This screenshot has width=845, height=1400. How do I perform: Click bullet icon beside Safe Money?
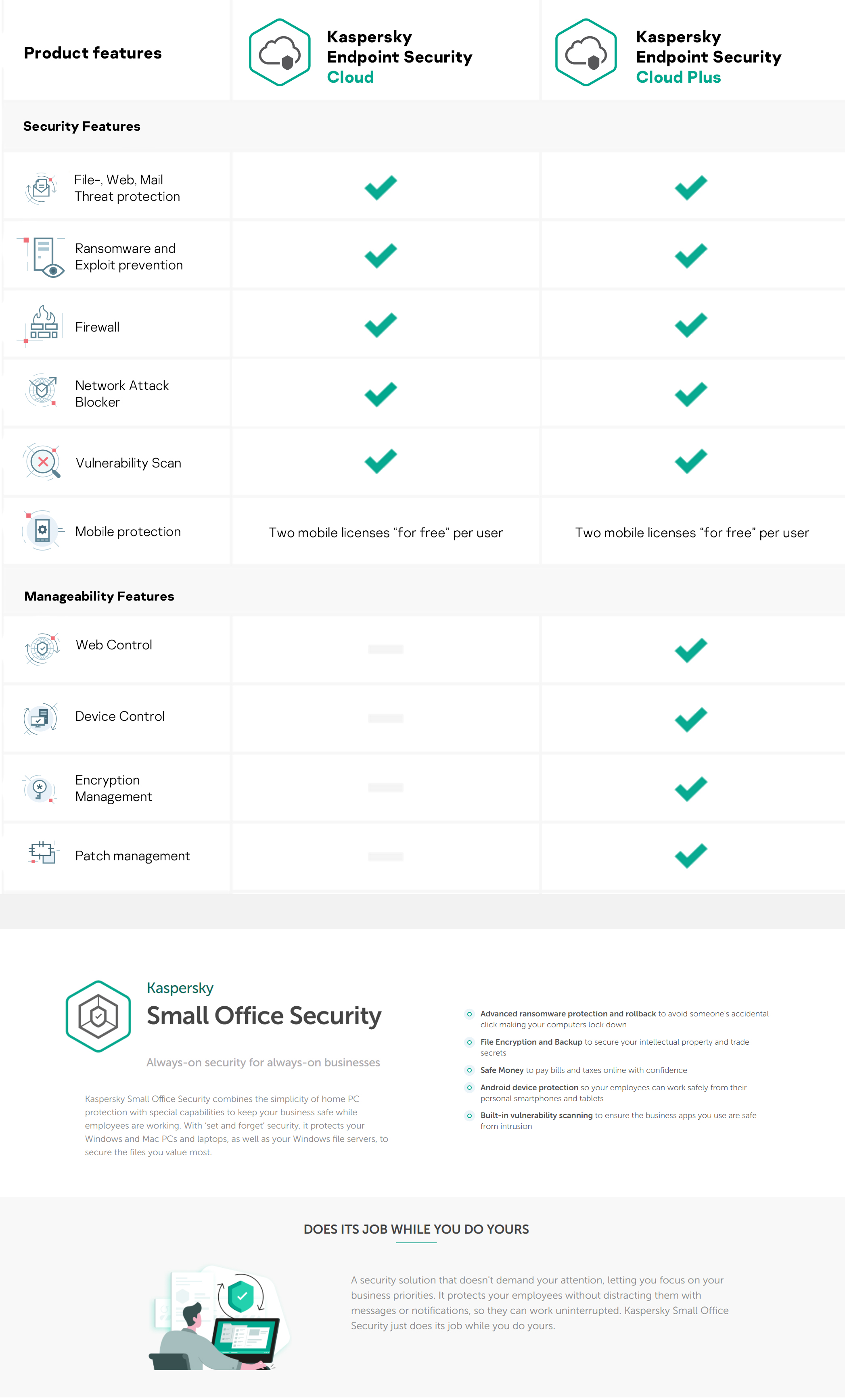tap(469, 1070)
